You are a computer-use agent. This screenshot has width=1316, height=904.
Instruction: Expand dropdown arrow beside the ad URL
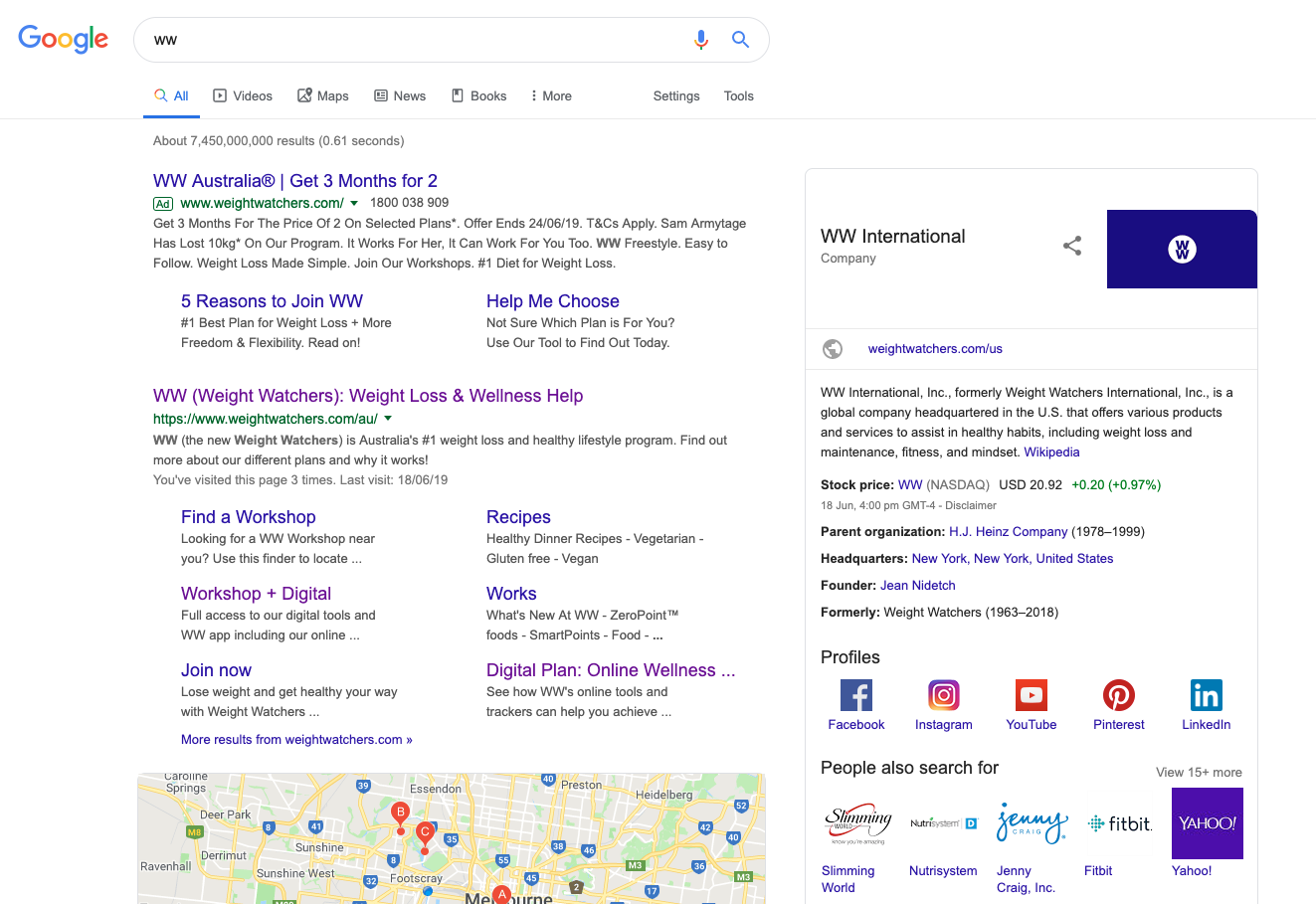coord(354,203)
